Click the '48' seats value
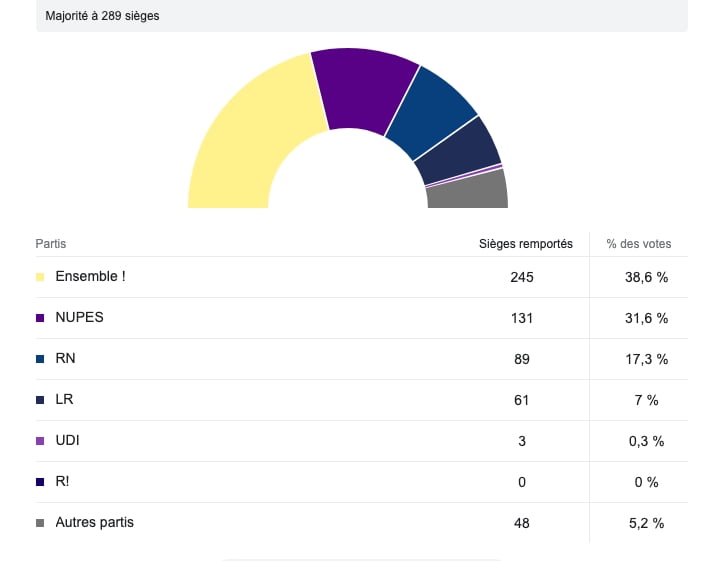 [522, 523]
